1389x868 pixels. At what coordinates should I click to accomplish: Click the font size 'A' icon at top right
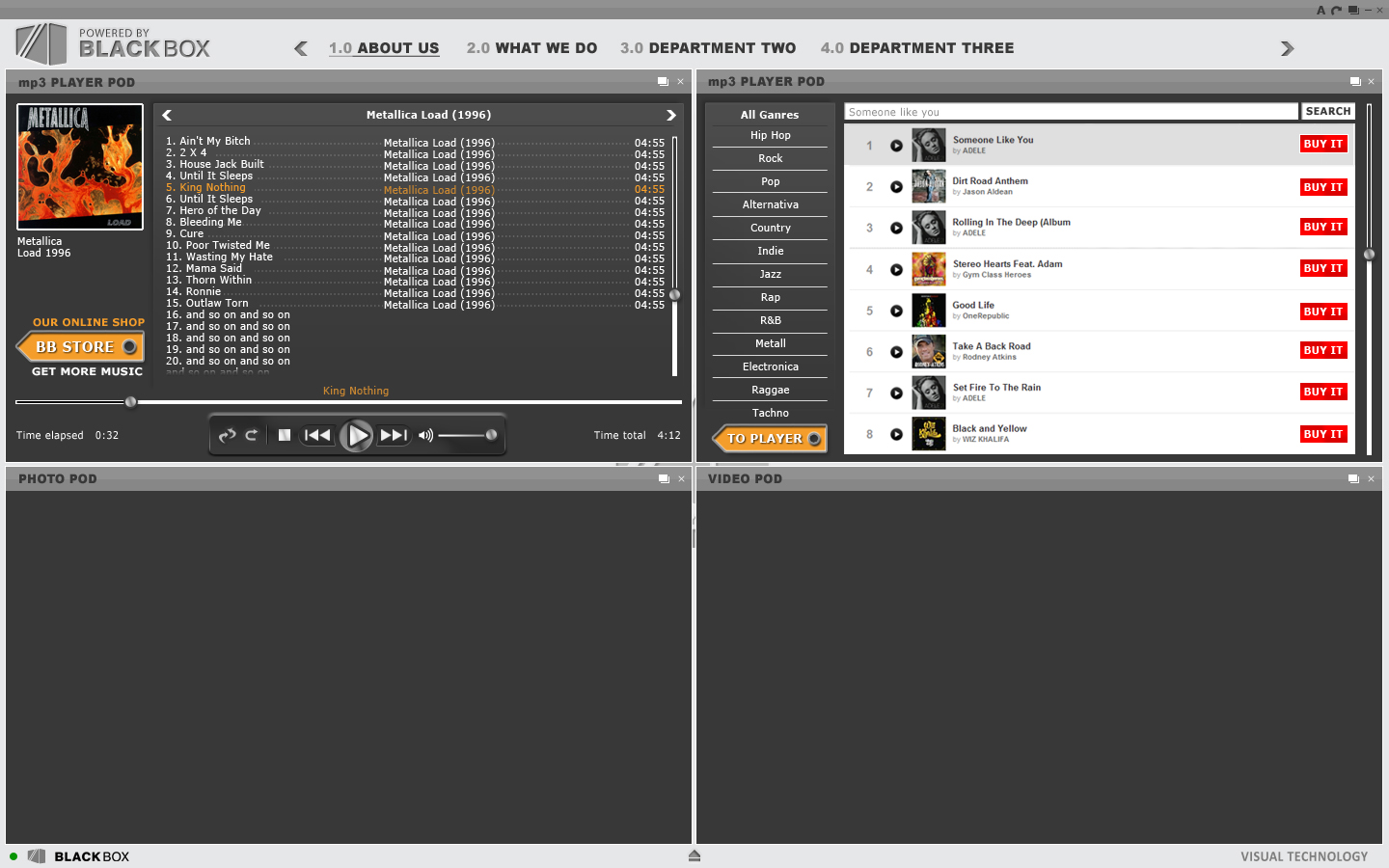coord(1321,11)
